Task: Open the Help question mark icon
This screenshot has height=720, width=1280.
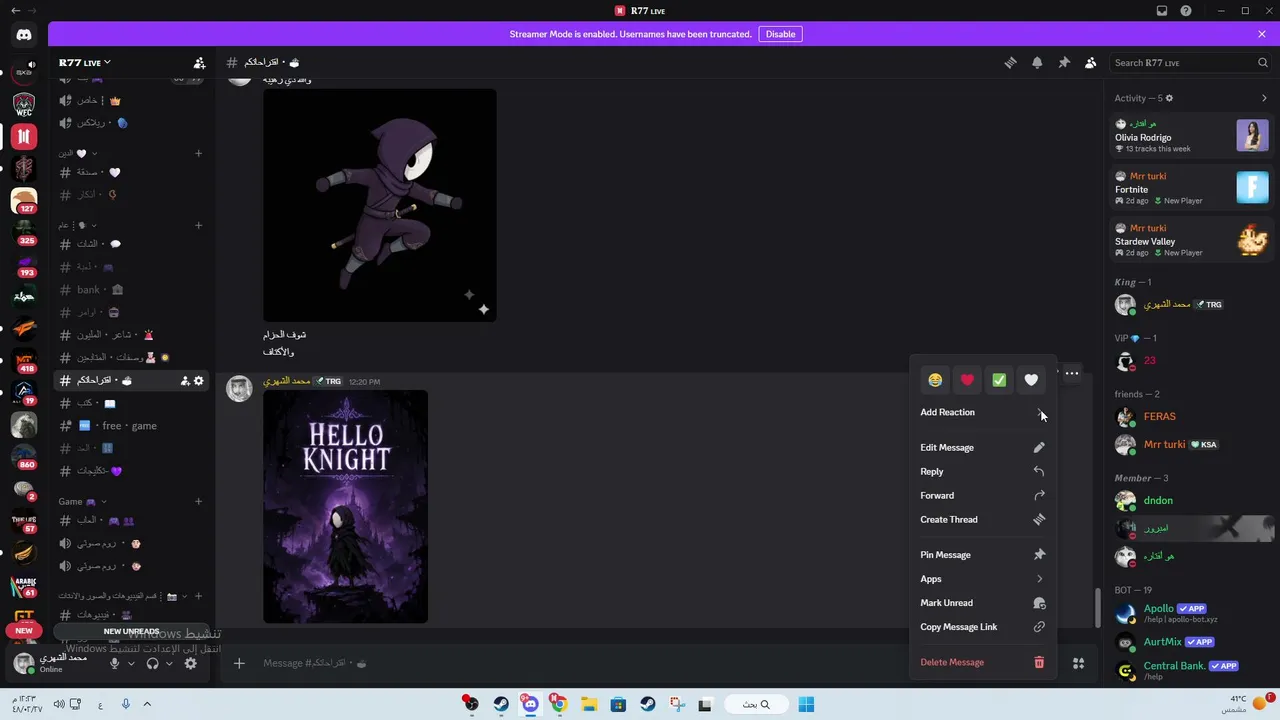Action: click(1186, 11)
